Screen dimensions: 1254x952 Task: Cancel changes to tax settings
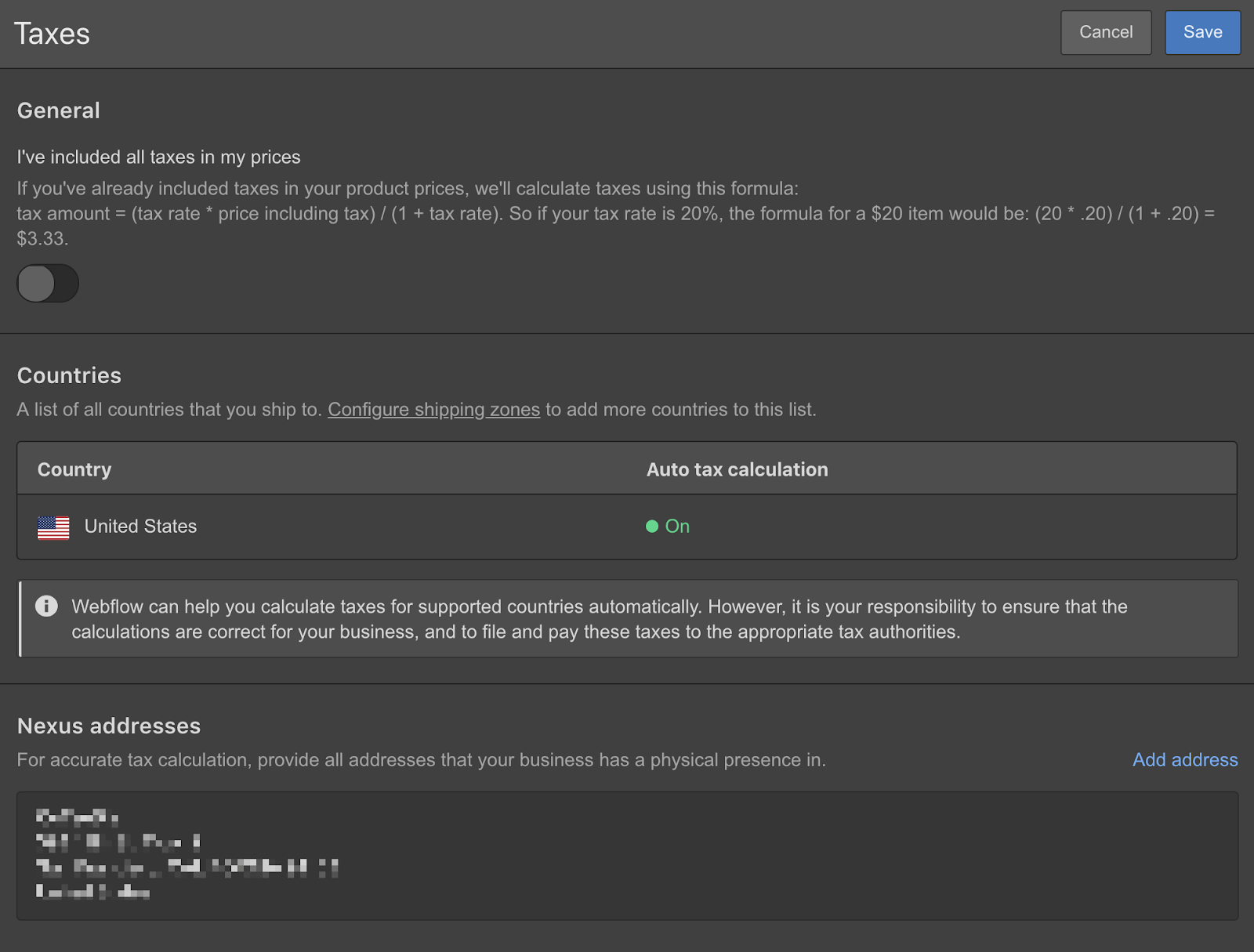(x=1105, y=32)
